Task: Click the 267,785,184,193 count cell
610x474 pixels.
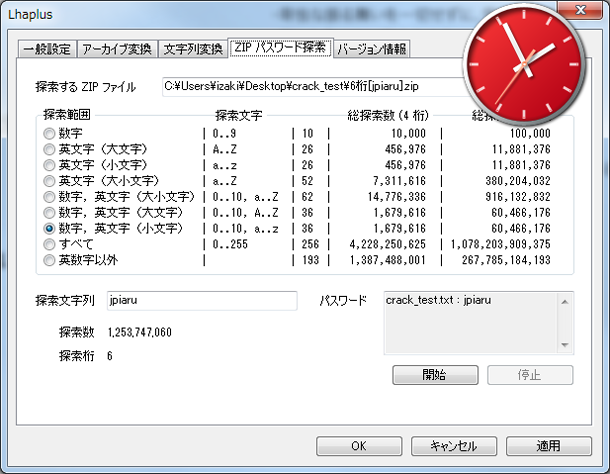Action: (506, 260)
